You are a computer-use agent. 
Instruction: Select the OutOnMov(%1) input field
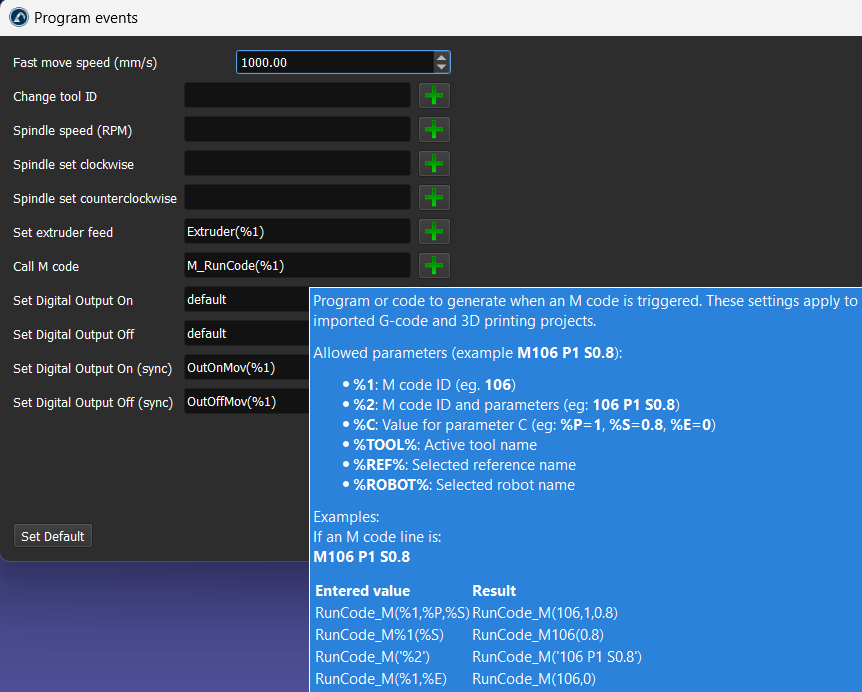(246, 368)
